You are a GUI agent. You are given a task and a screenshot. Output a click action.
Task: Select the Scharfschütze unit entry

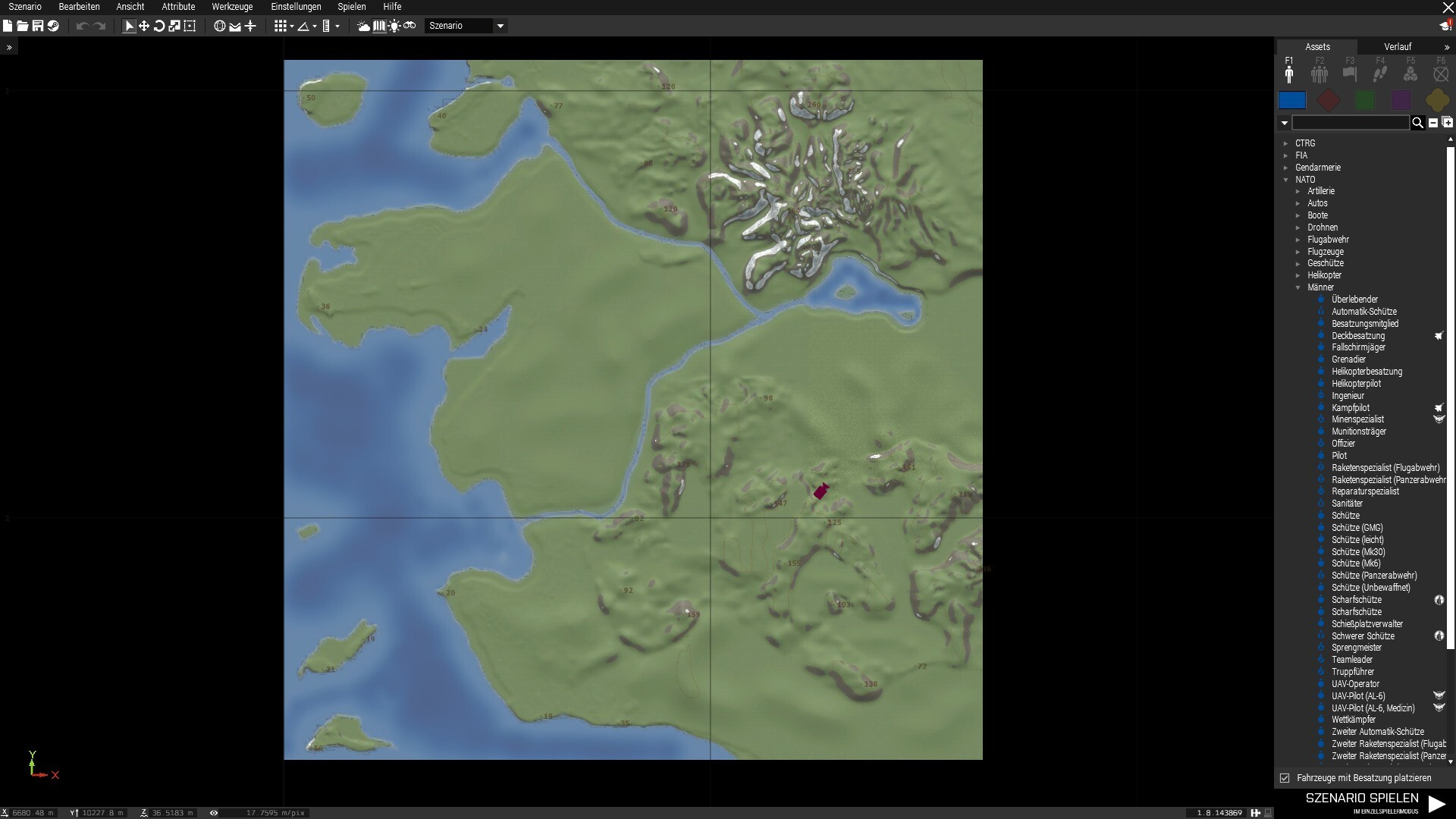click(1356, 600)
